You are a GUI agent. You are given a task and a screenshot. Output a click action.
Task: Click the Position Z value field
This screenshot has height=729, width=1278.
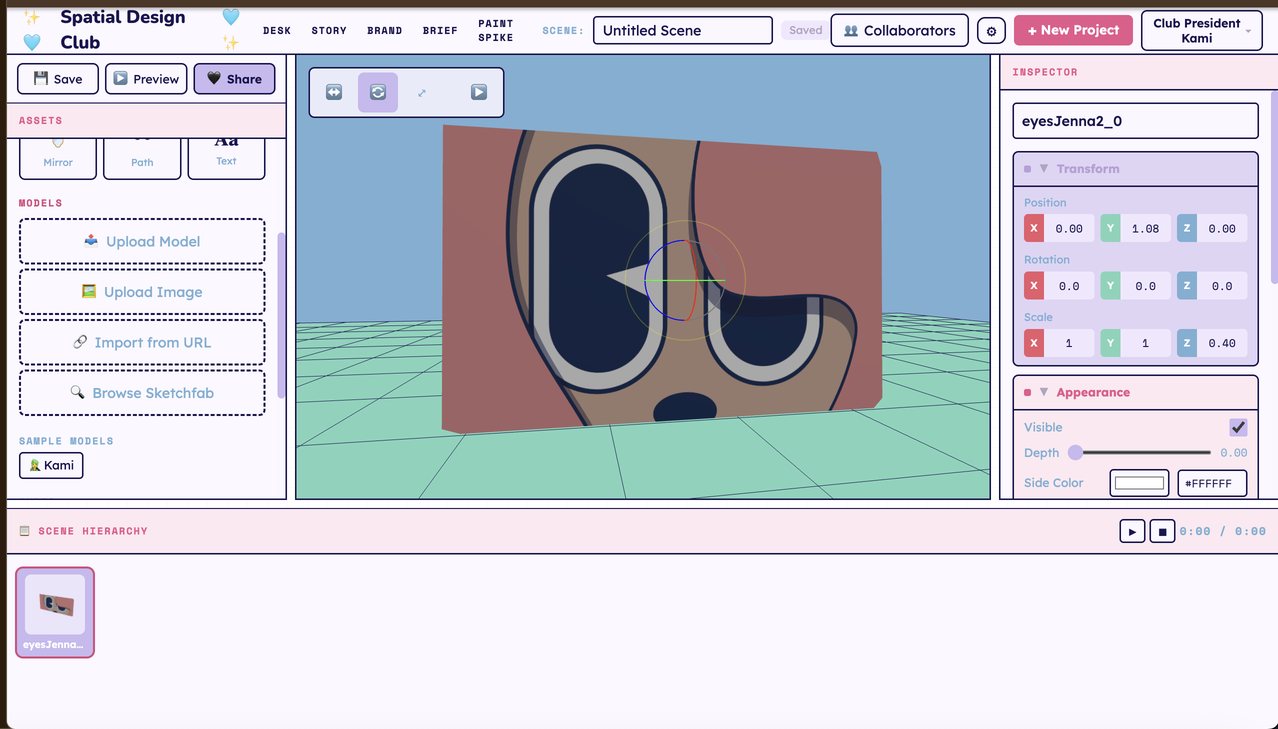[x=1222, y=228]
